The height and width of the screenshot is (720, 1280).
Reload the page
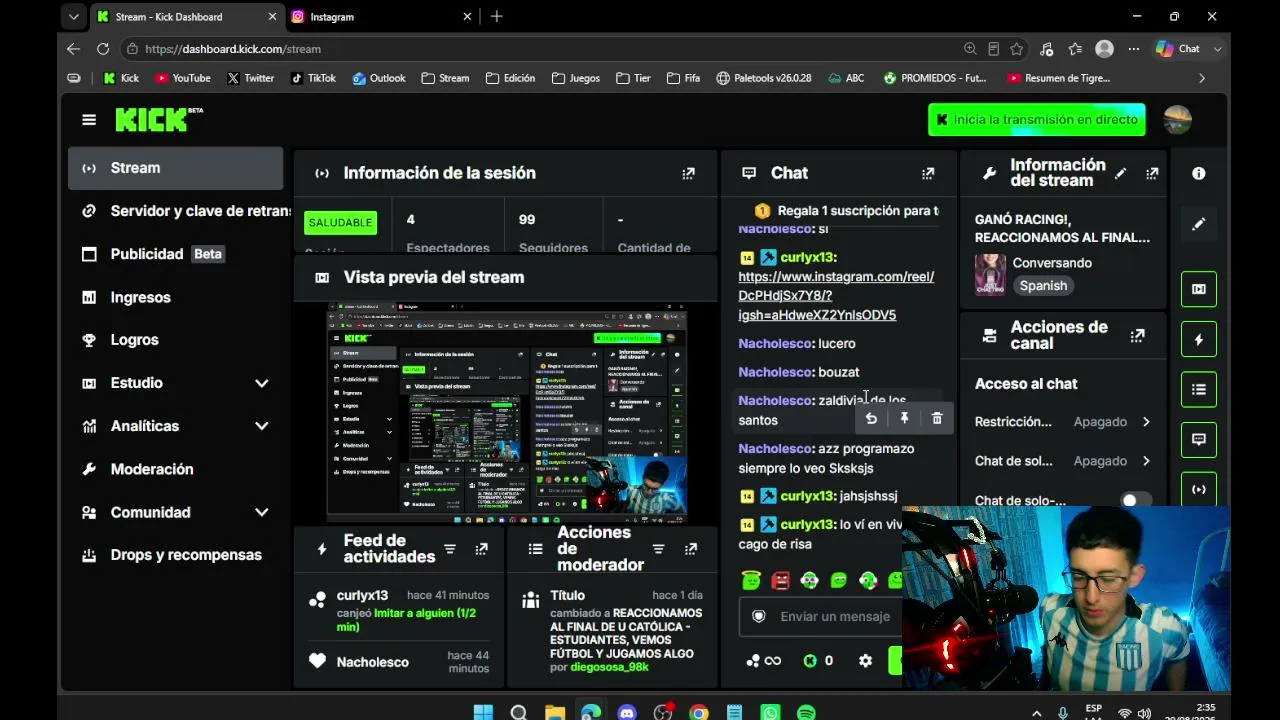pos(103,49)
